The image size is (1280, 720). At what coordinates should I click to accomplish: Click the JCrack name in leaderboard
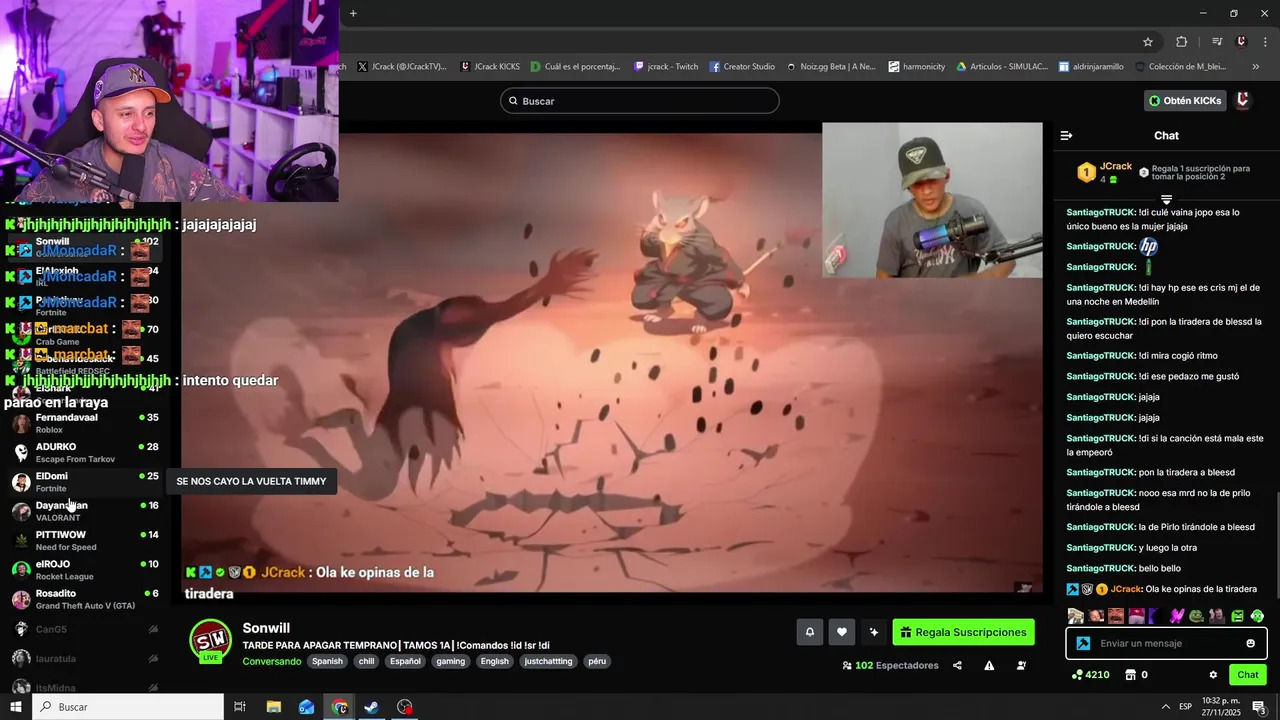[x=1116, y=166]
